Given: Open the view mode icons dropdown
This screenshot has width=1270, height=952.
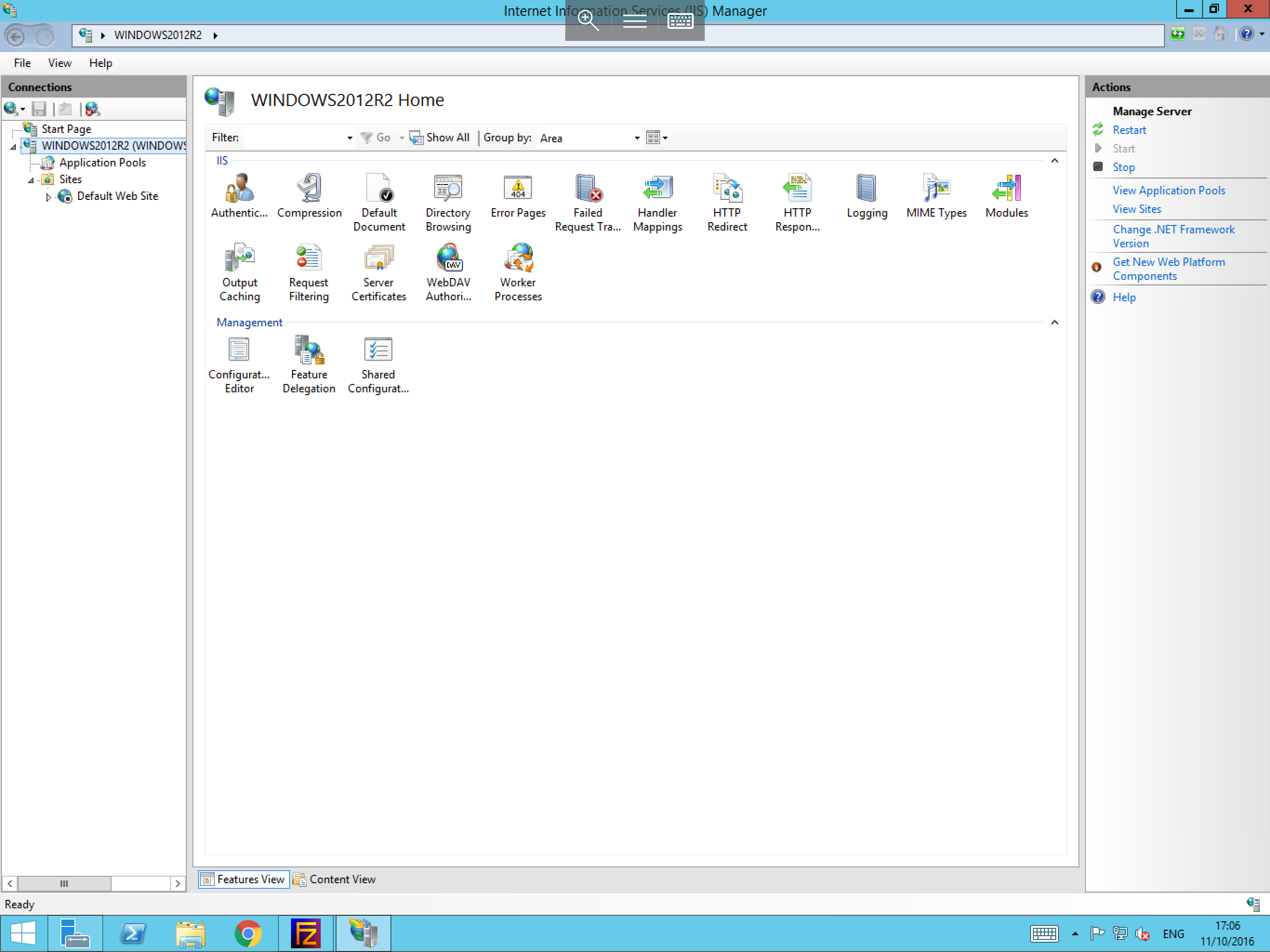Looking at the screenshot, I should pos(657,138).
